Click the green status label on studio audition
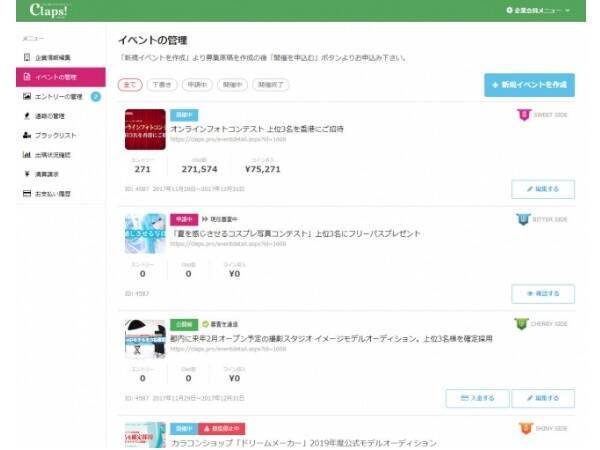The width and height of the screenshot is (600, 450). (x=184, y=324)
